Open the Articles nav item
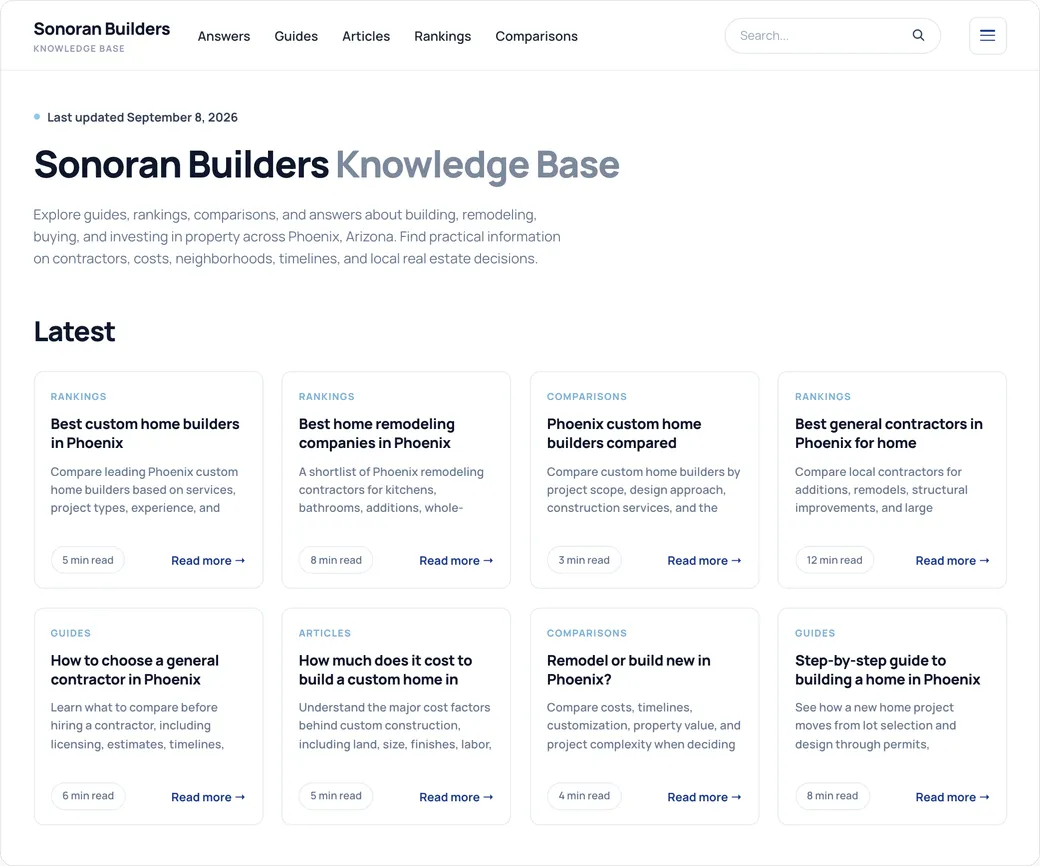This screenshot has width=1040, height=866. [x=366, y=36]
